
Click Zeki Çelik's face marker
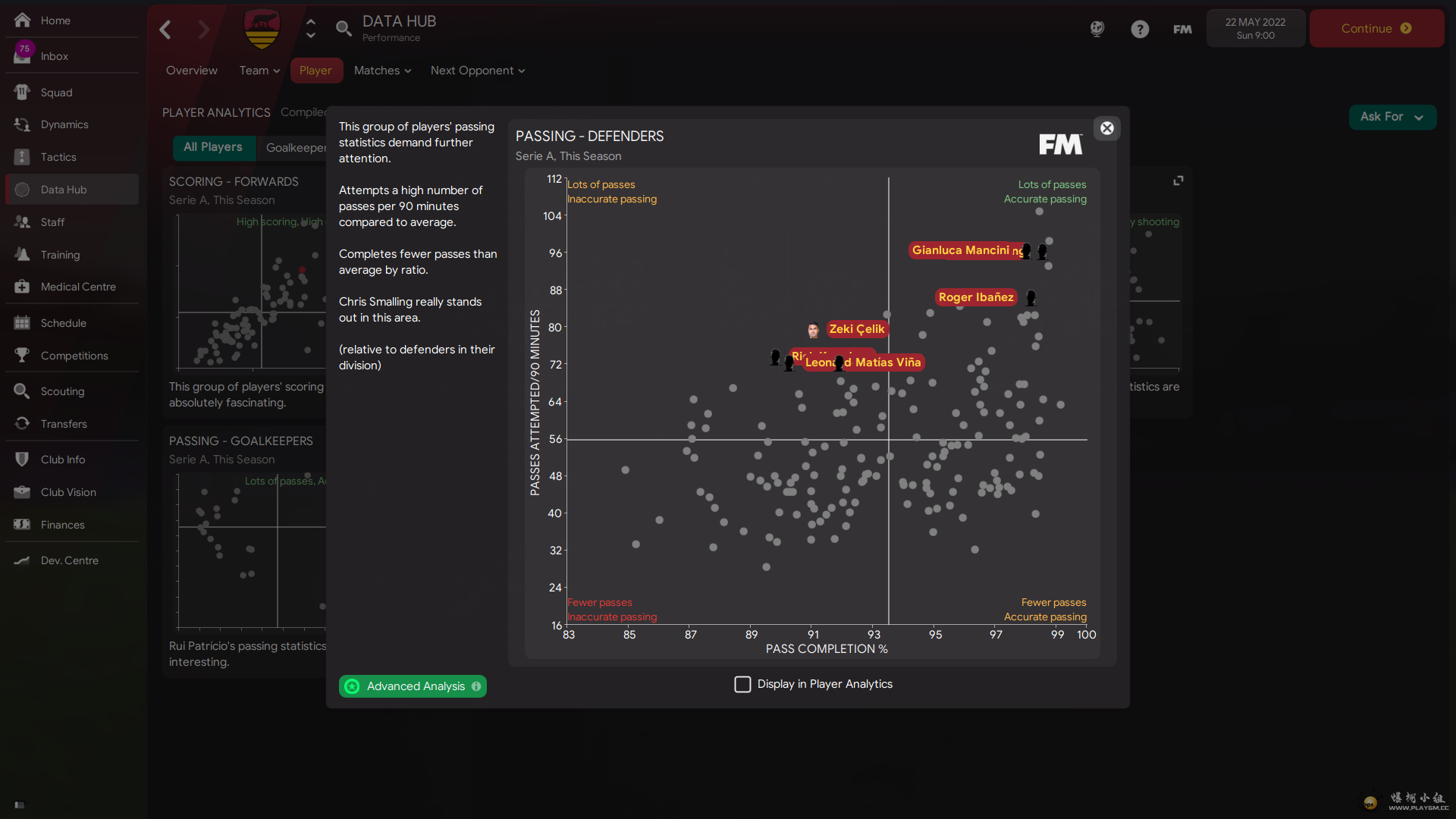[813, 331]
